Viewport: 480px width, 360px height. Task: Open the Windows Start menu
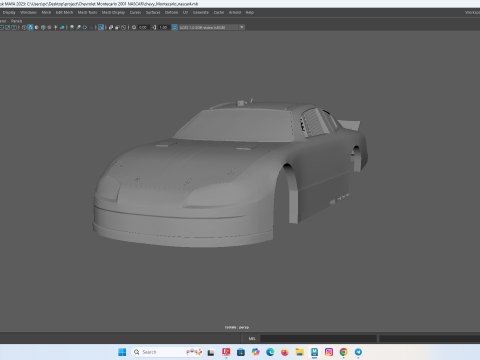pos(122,352)
